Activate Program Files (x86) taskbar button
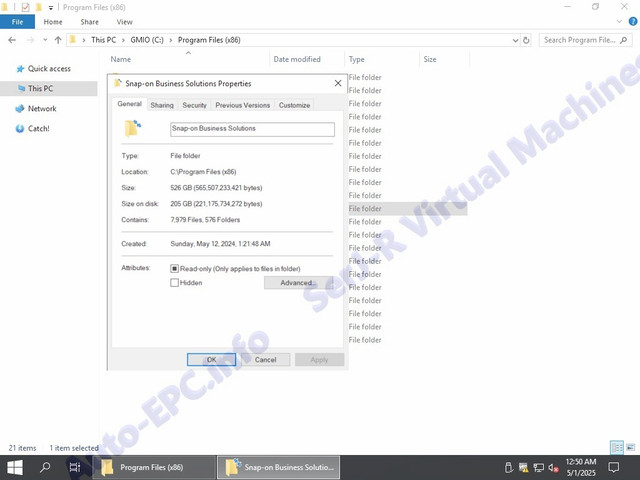This screenshot has height=480, width=640. click(x=154, y=467)
